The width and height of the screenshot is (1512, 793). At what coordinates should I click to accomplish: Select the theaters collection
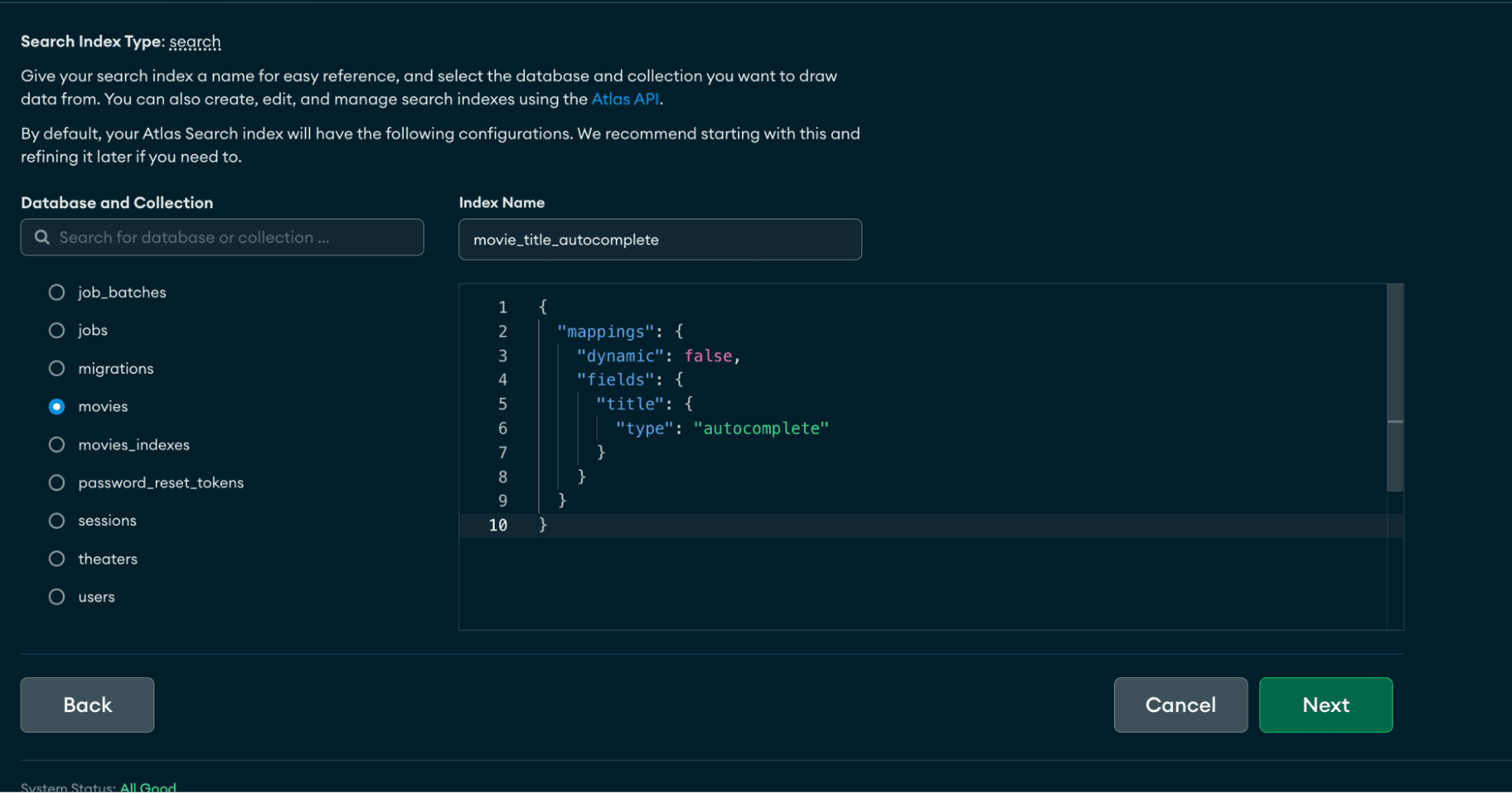[57, 559]
